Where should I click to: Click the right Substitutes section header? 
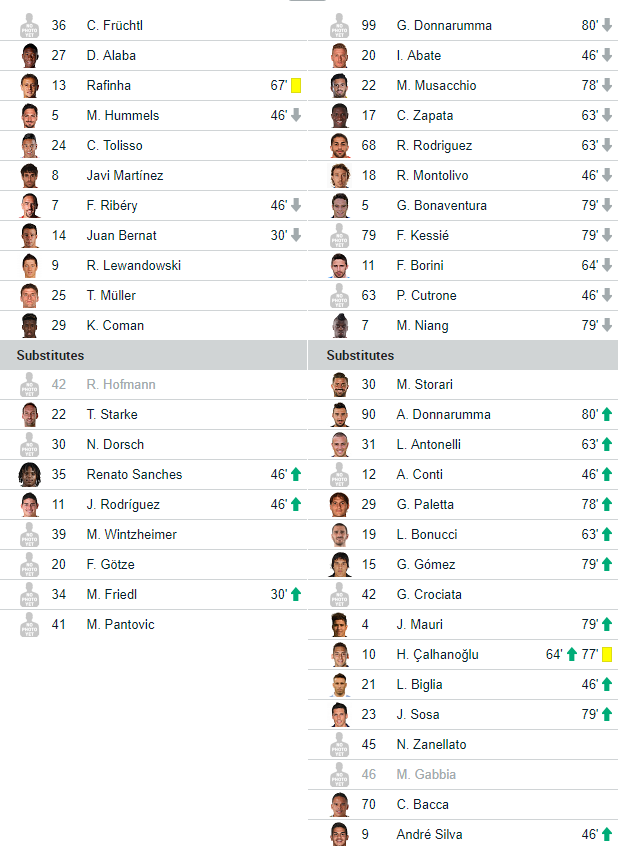click(463, 355)
